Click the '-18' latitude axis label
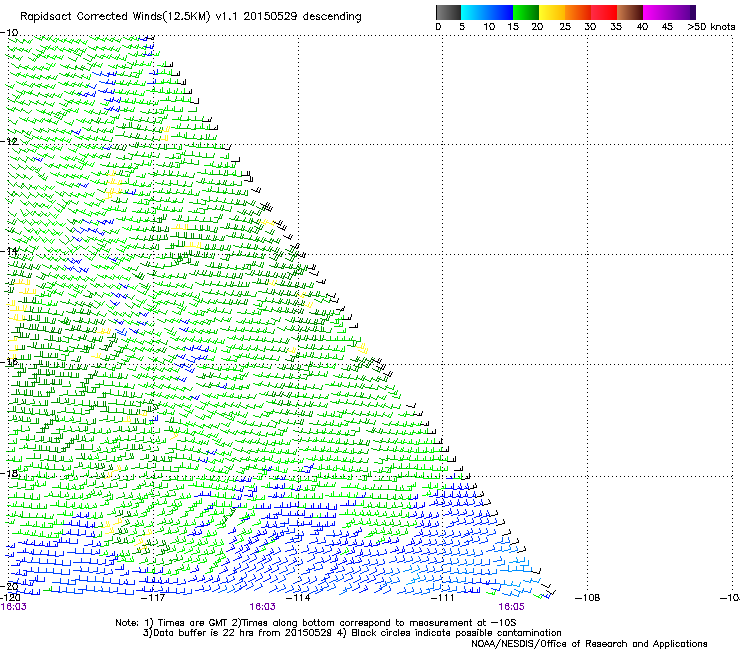The height and width of the screenshot is (650, 740). click(x=9, y=473)
